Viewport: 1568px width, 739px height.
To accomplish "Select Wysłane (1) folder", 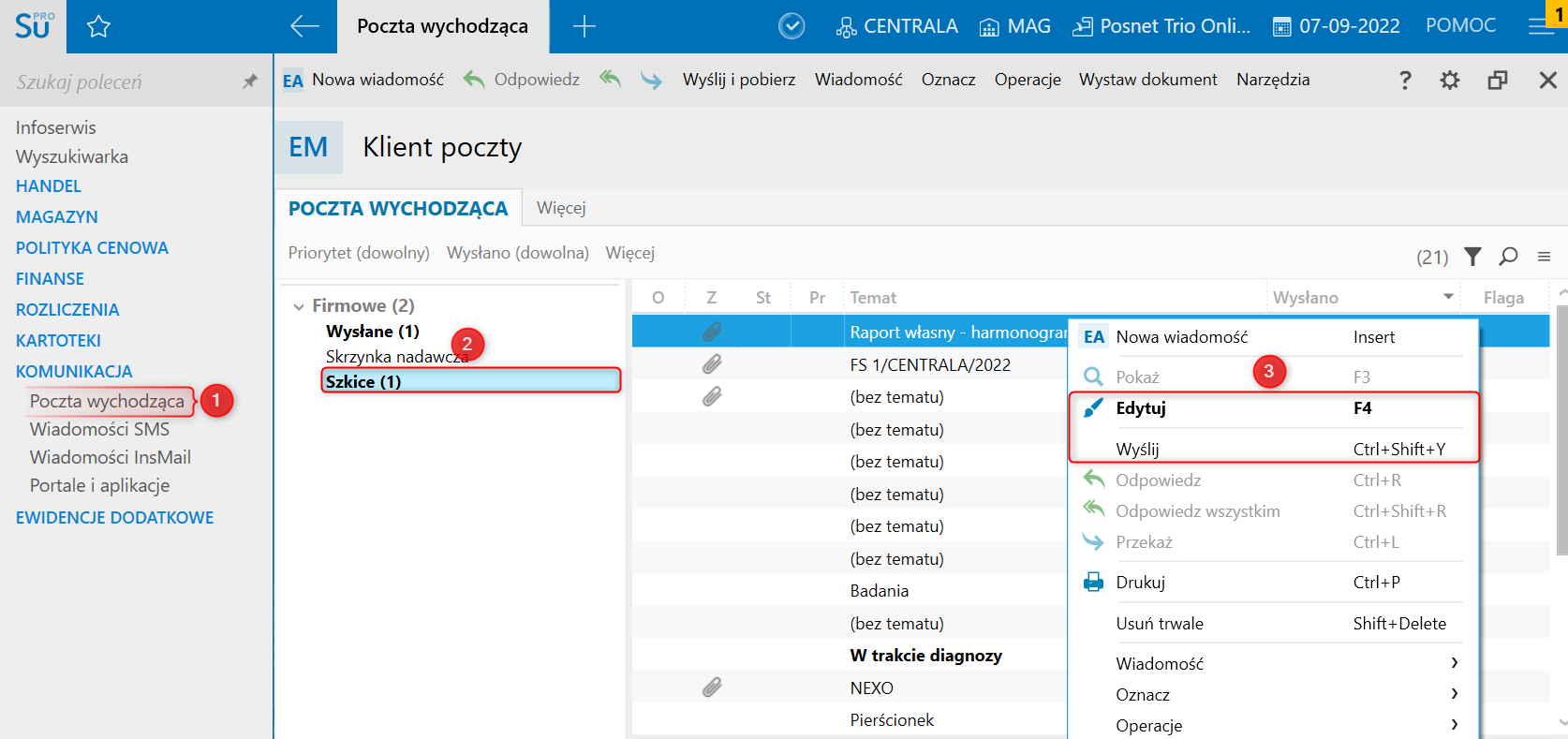I will tap(373, 332).
